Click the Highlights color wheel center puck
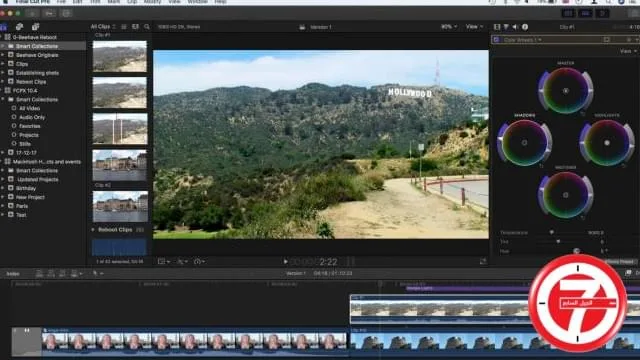 [607, 143]
